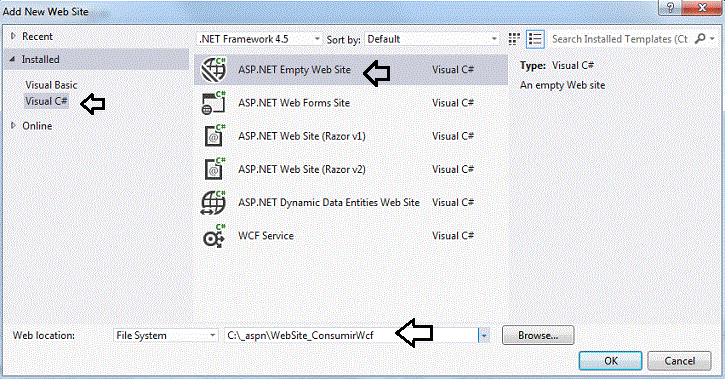This screenshot has width=725, height=379.
Task: Close the Add New Web Site dialog
Action: click(x=702, y=7)
